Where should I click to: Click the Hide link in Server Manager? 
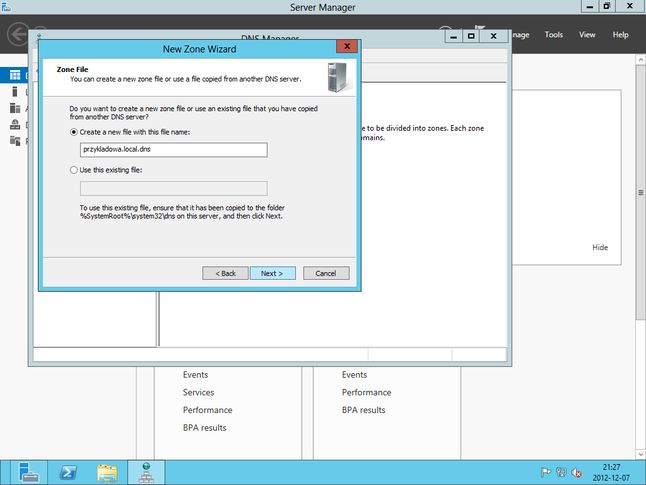[600, 247]
